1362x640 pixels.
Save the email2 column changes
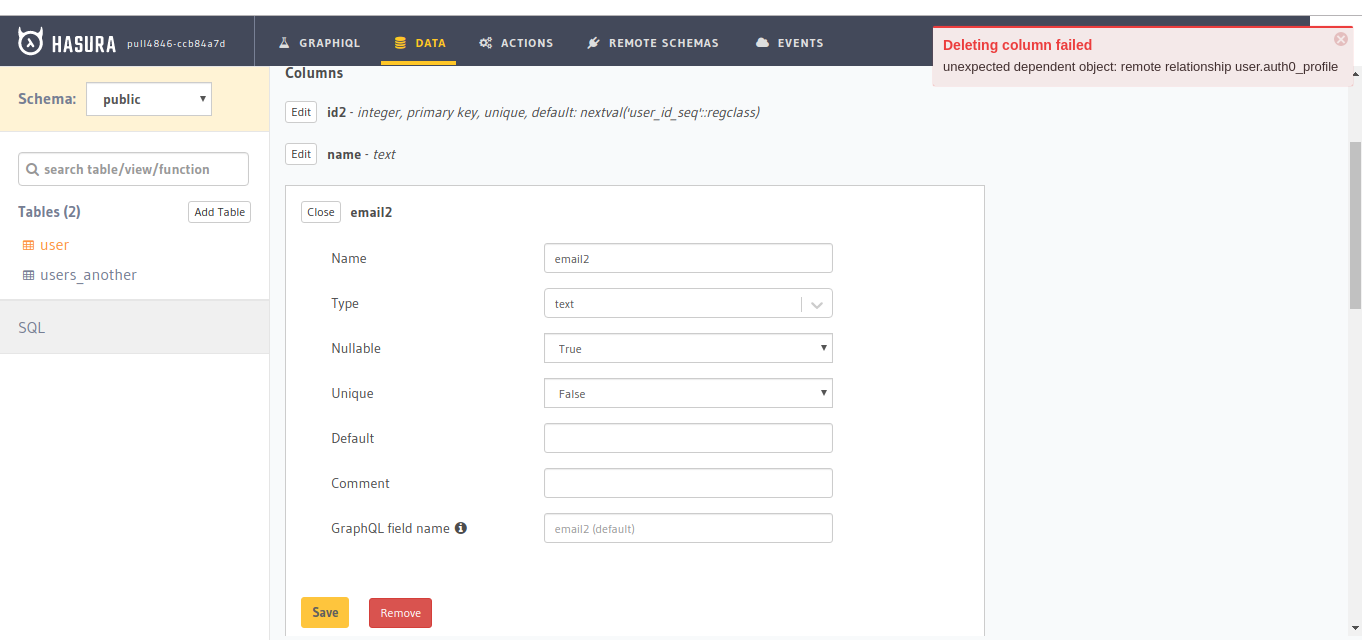point(325,612)
